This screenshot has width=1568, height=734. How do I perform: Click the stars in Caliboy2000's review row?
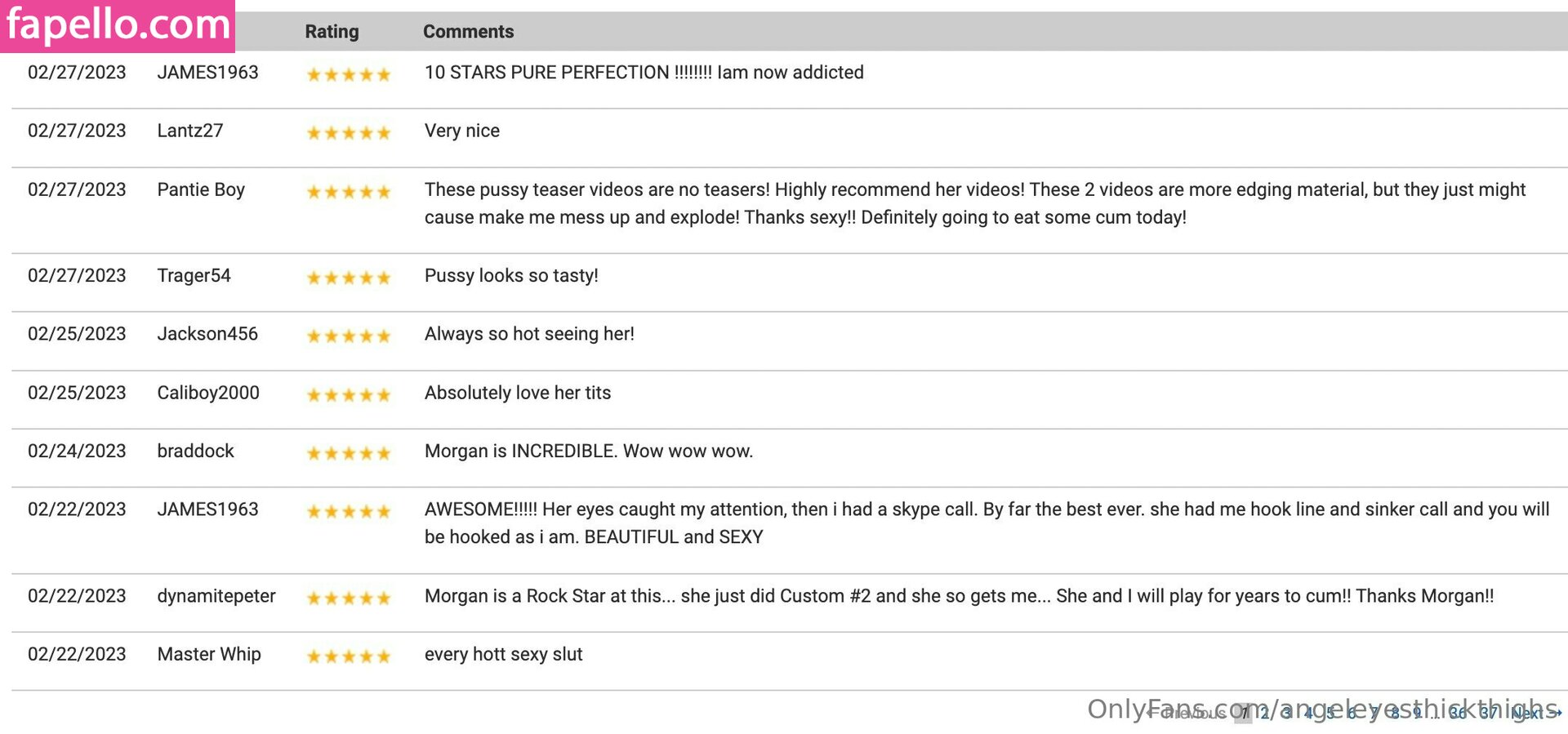tap(349, 395)
